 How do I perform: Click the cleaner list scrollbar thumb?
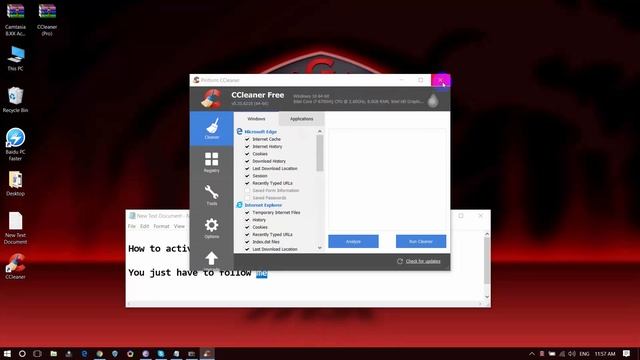320,153
